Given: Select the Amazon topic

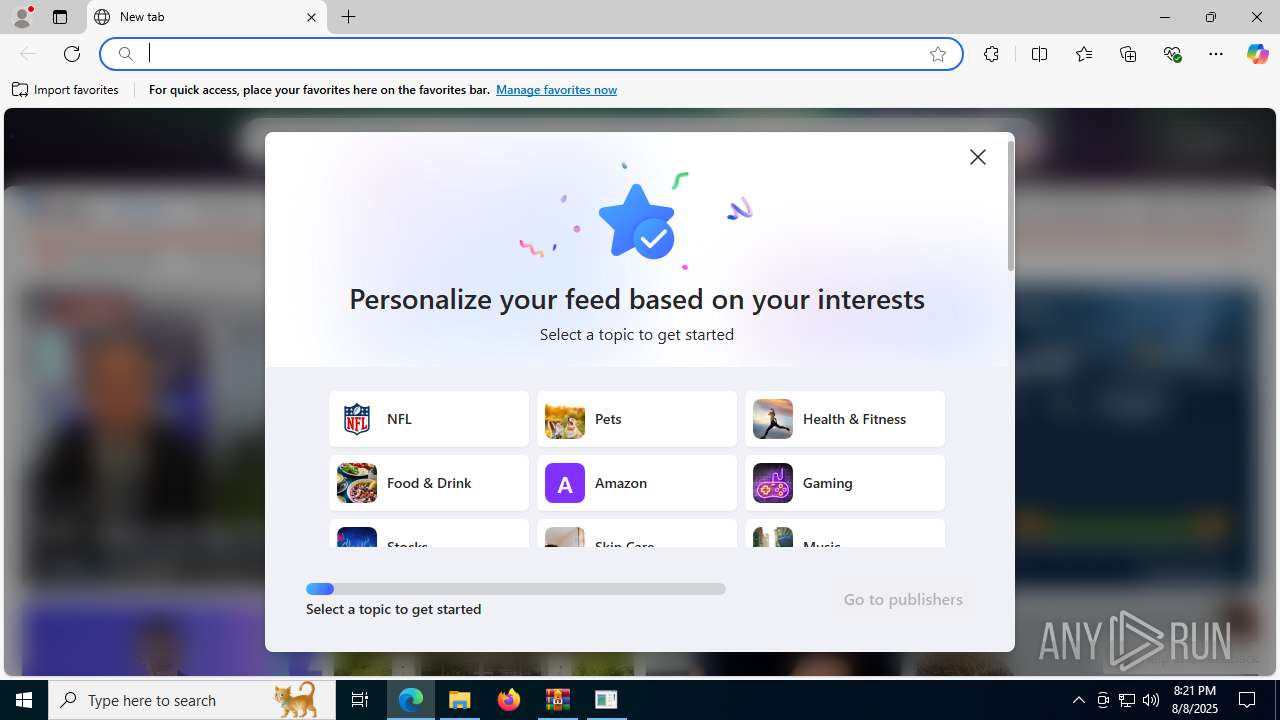Looking at the screenshot, I should point(637,483).
